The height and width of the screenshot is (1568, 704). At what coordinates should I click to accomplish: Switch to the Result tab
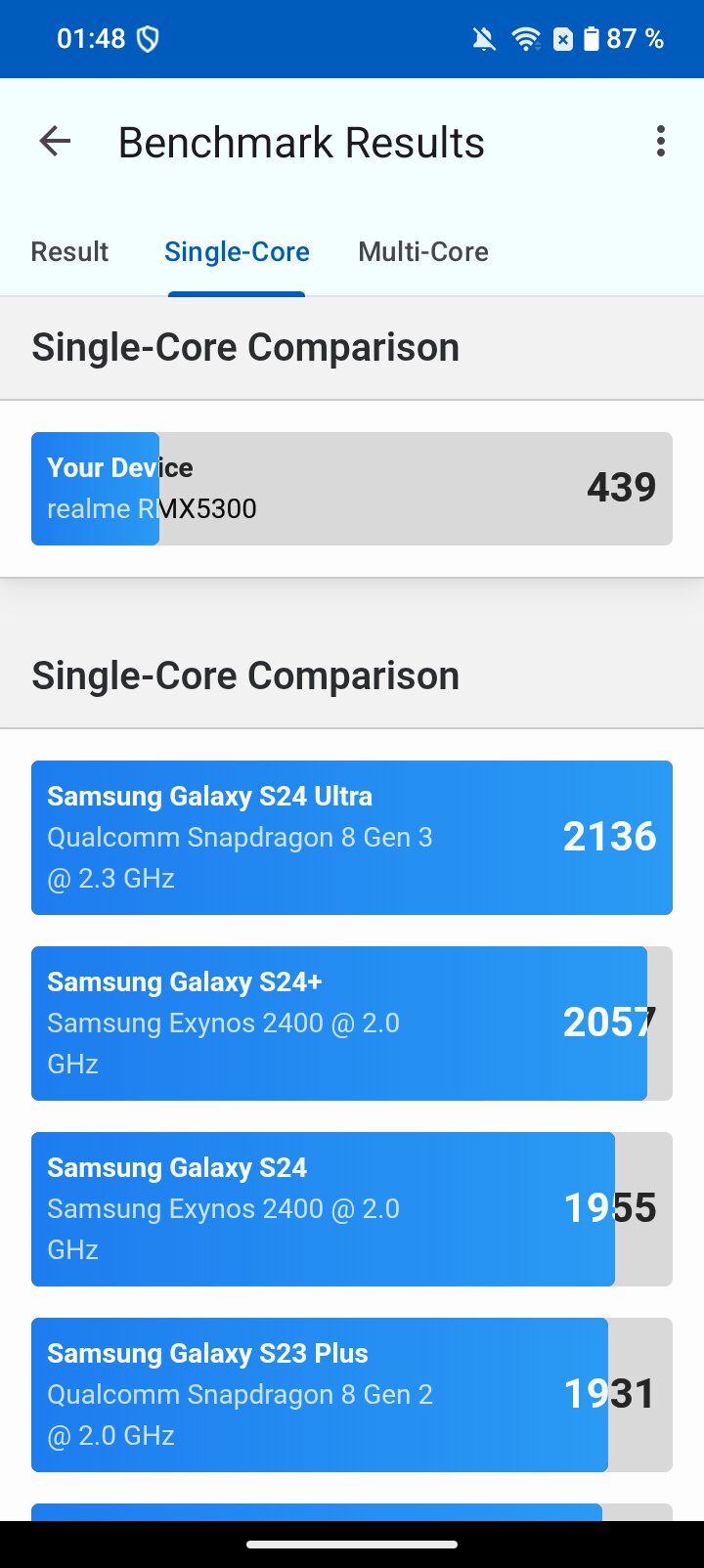pos(69,252)
